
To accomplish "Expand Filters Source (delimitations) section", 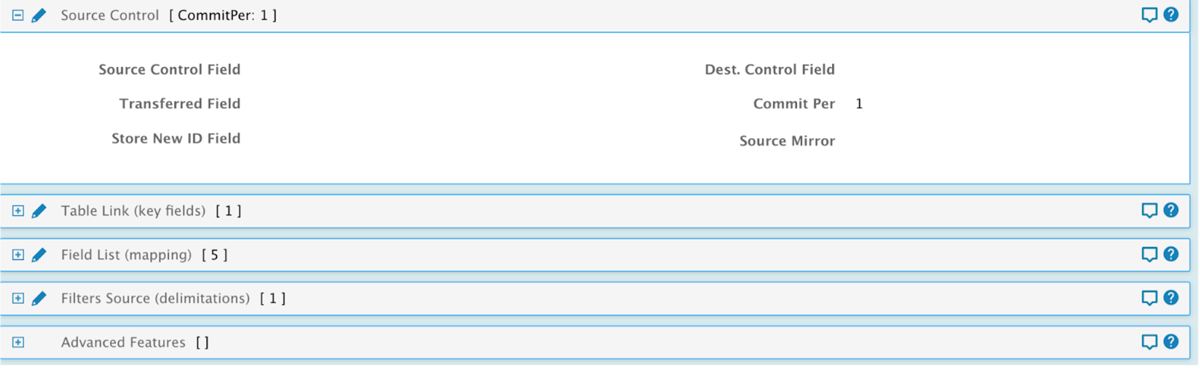I will [x=18, y=299].
